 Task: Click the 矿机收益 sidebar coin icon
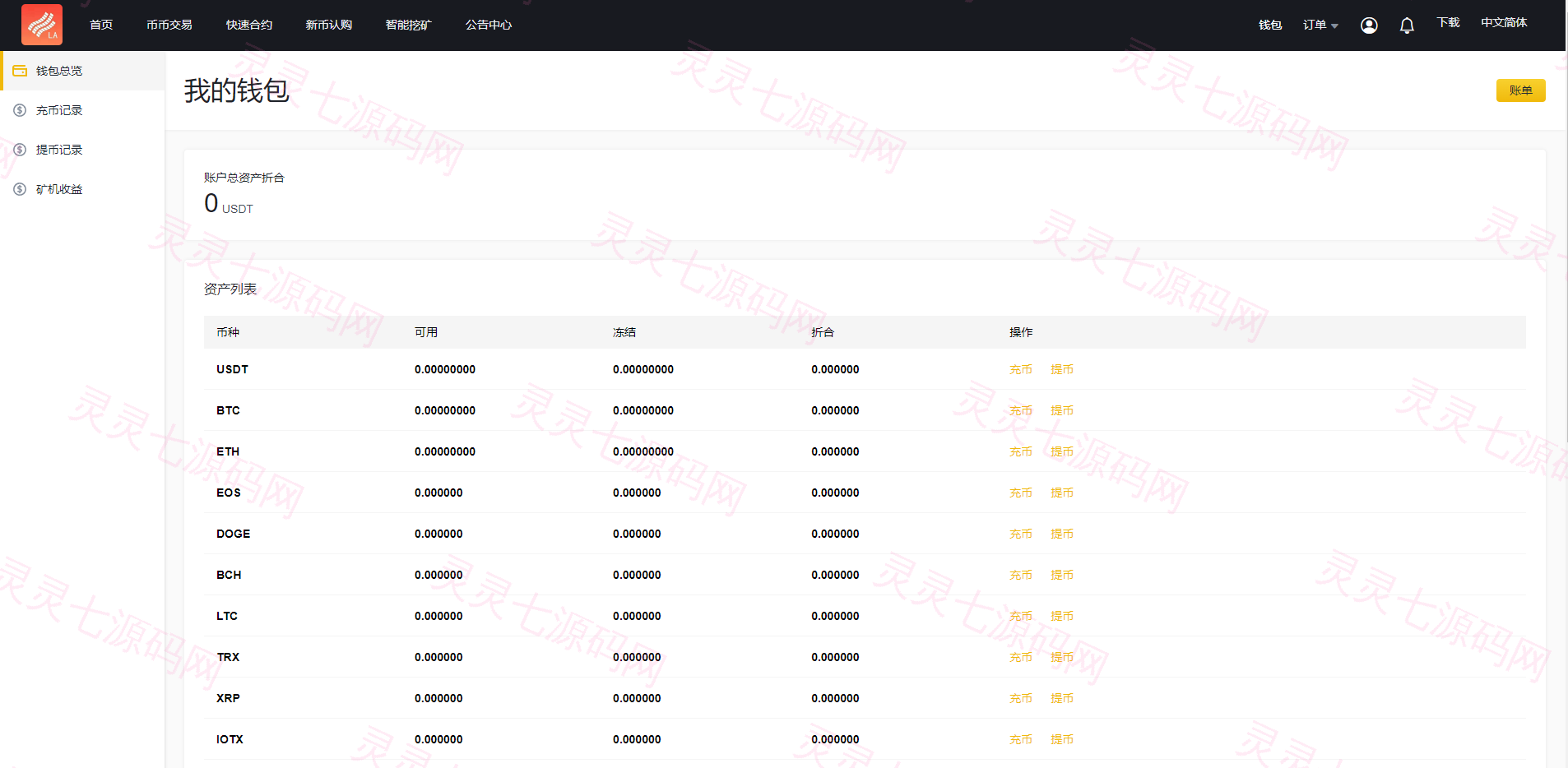pyautogui.click(x=20, y=189)
